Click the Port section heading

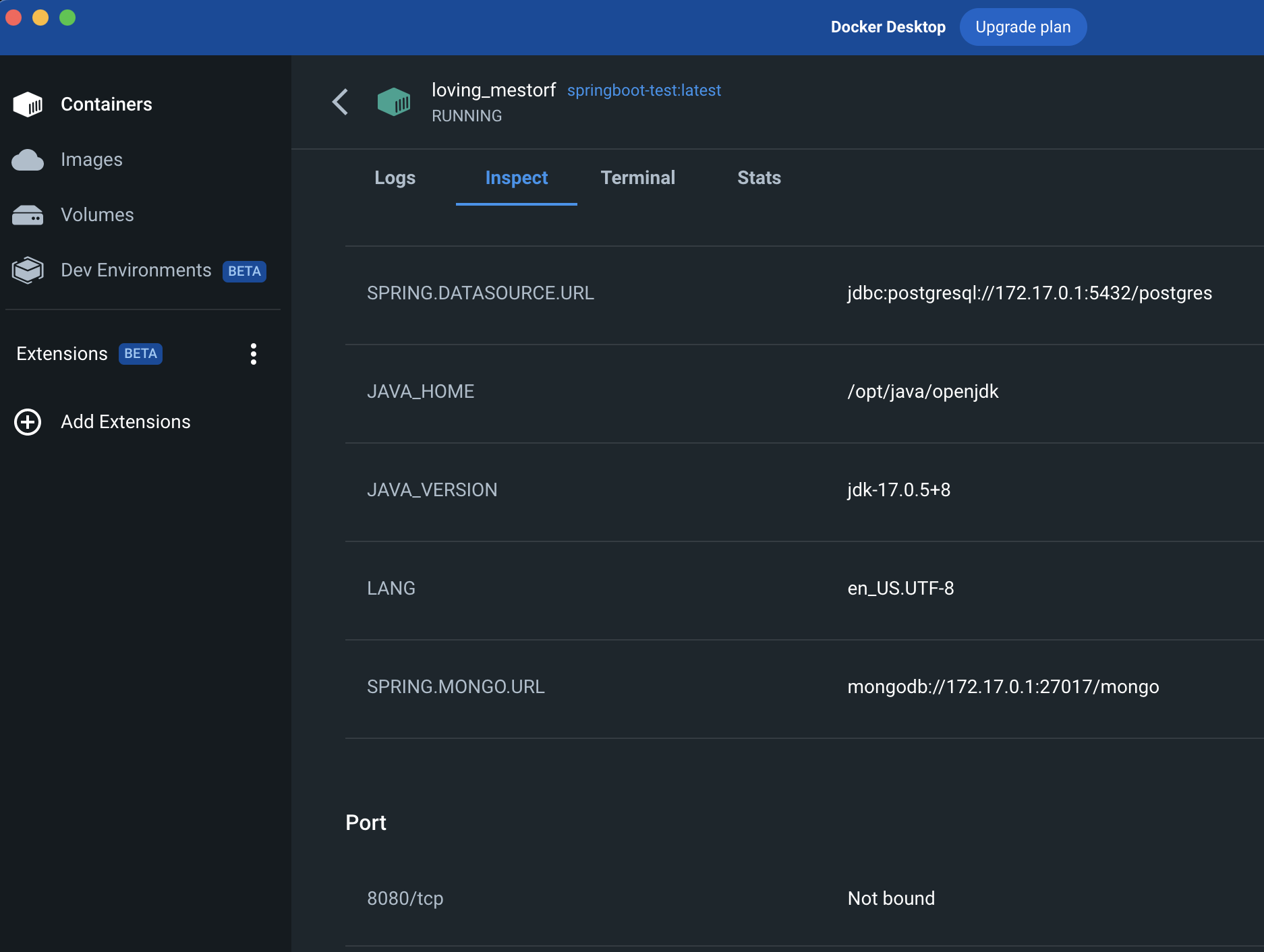pos(366,823)
